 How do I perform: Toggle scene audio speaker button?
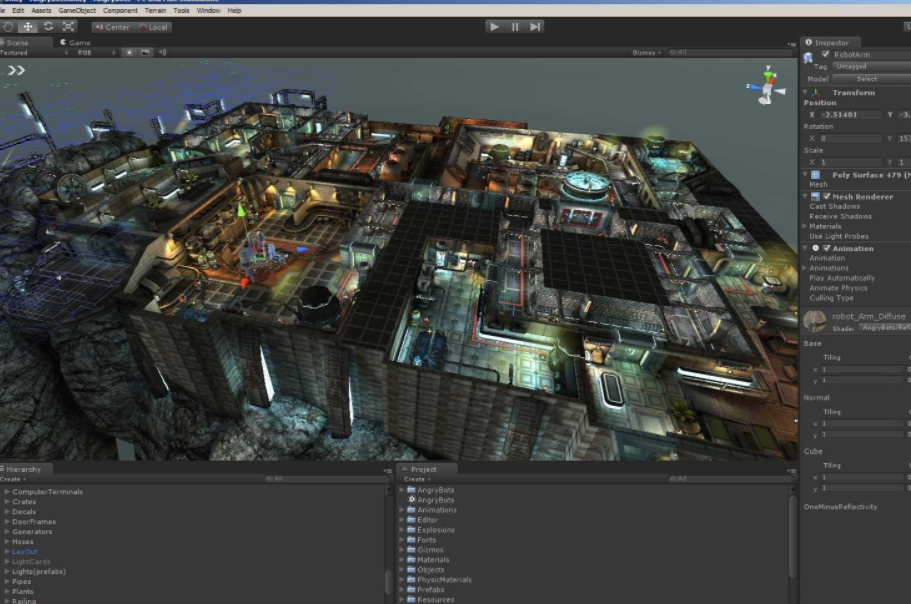pyautogui.click(x=162, y=52)
